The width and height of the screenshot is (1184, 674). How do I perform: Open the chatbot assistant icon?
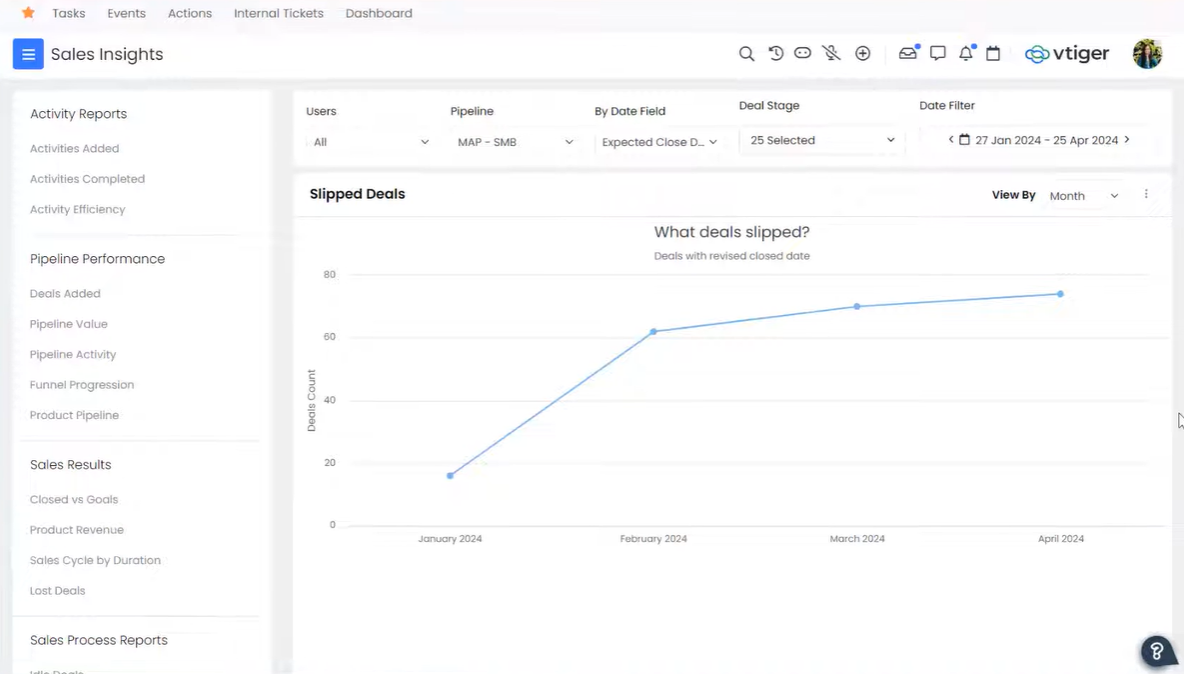[802, 53]
